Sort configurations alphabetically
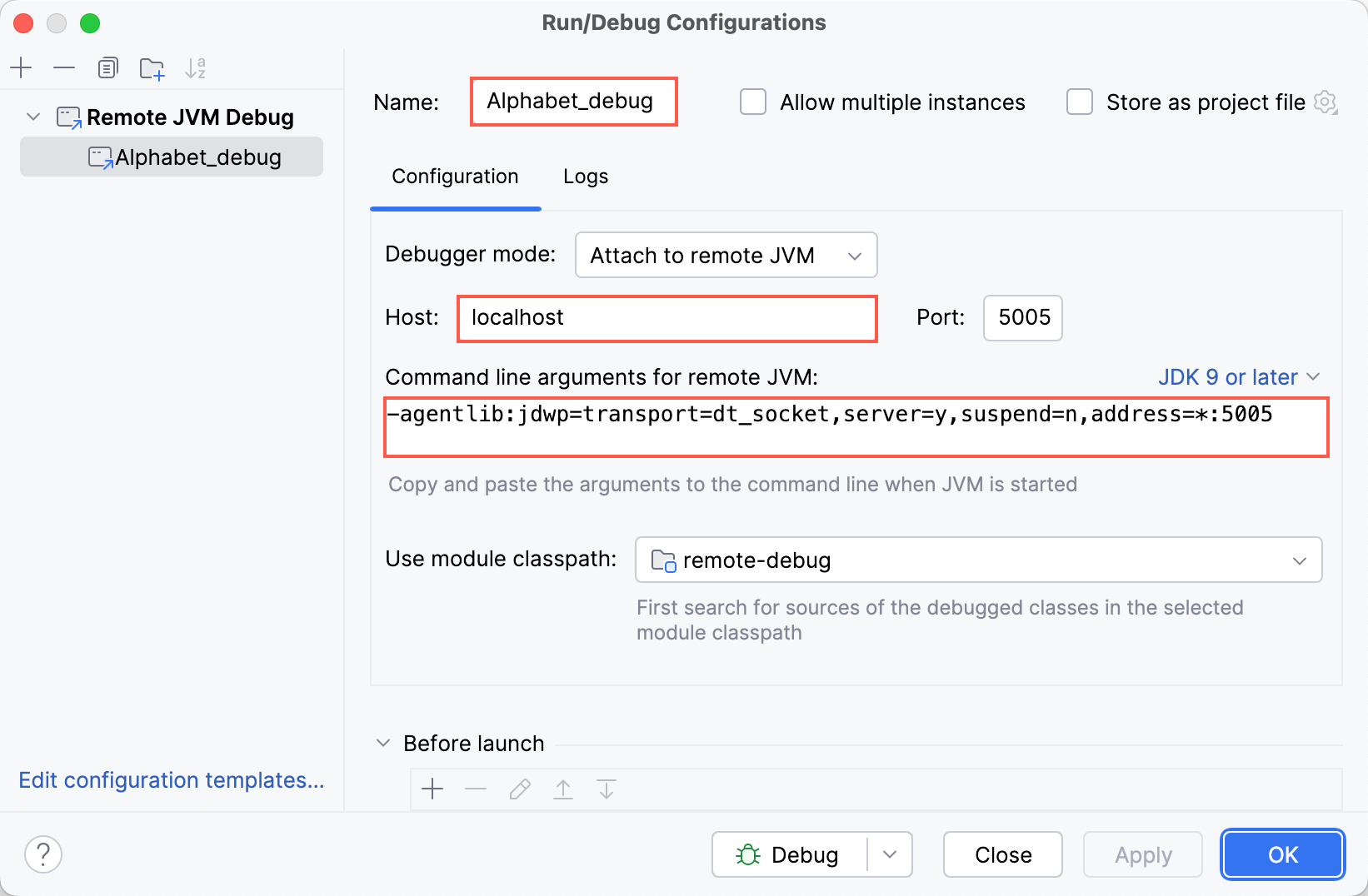The width and height of the screenshot is (1368, 896). click(196, 67)
